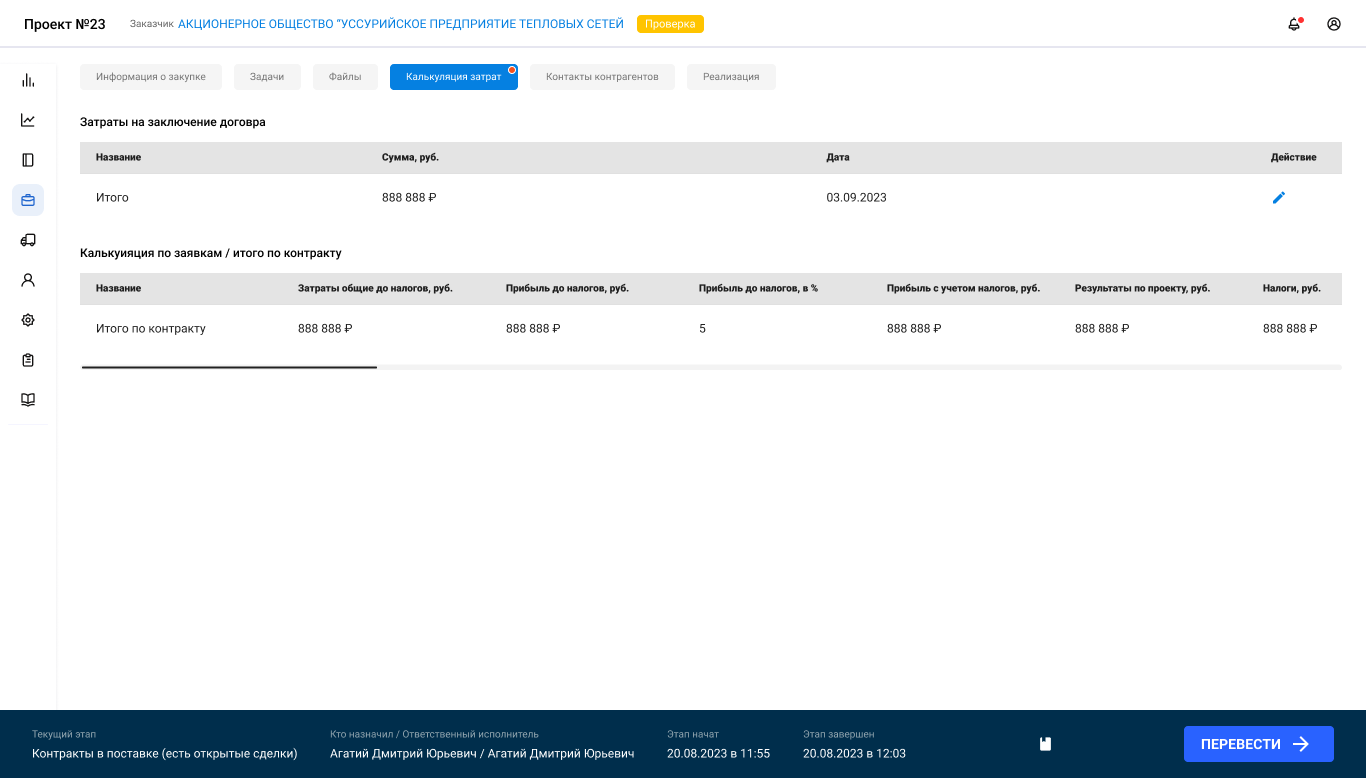Open the line graph analytics sidebar icon
This screenshot has height=778, width=1366.
point(28,120)
